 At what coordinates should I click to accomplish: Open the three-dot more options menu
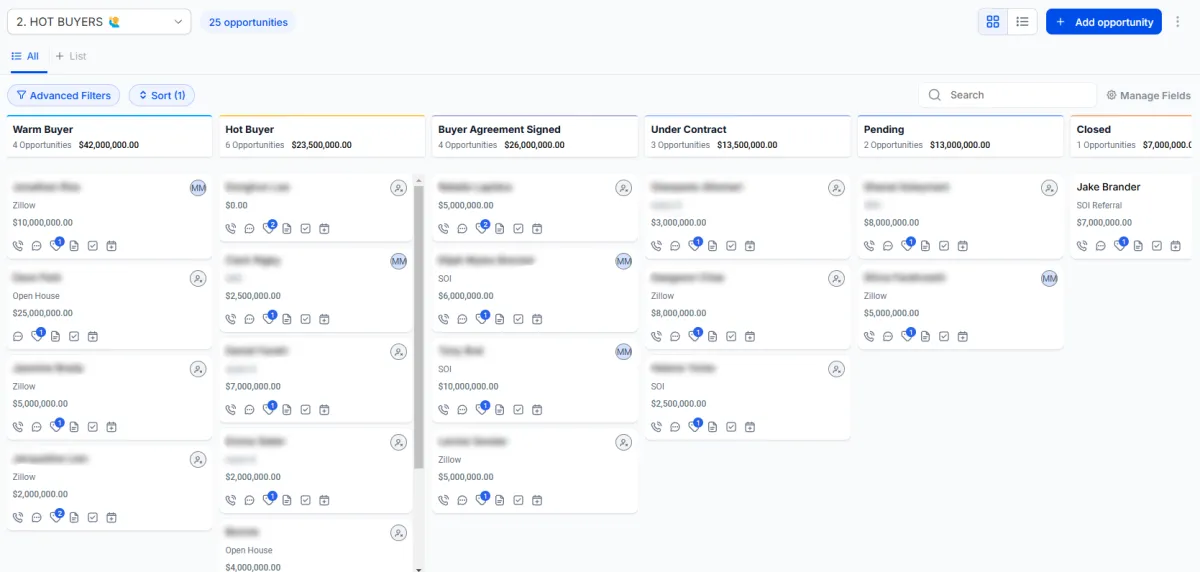(1177, 21)
